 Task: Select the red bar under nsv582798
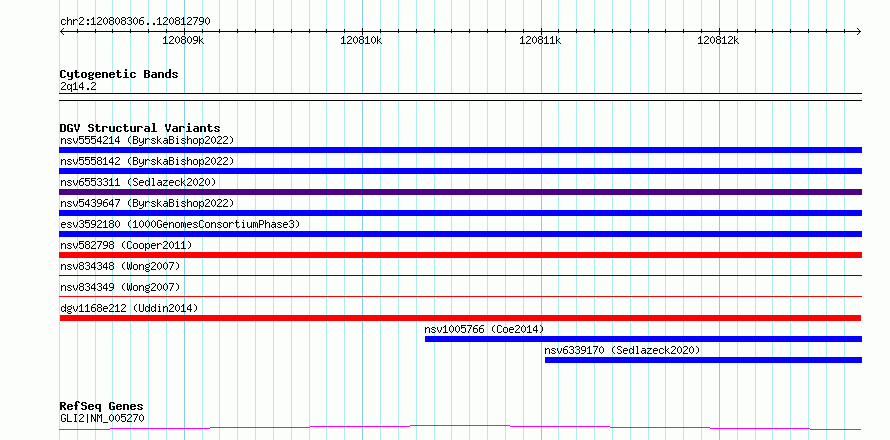point(460,255)
